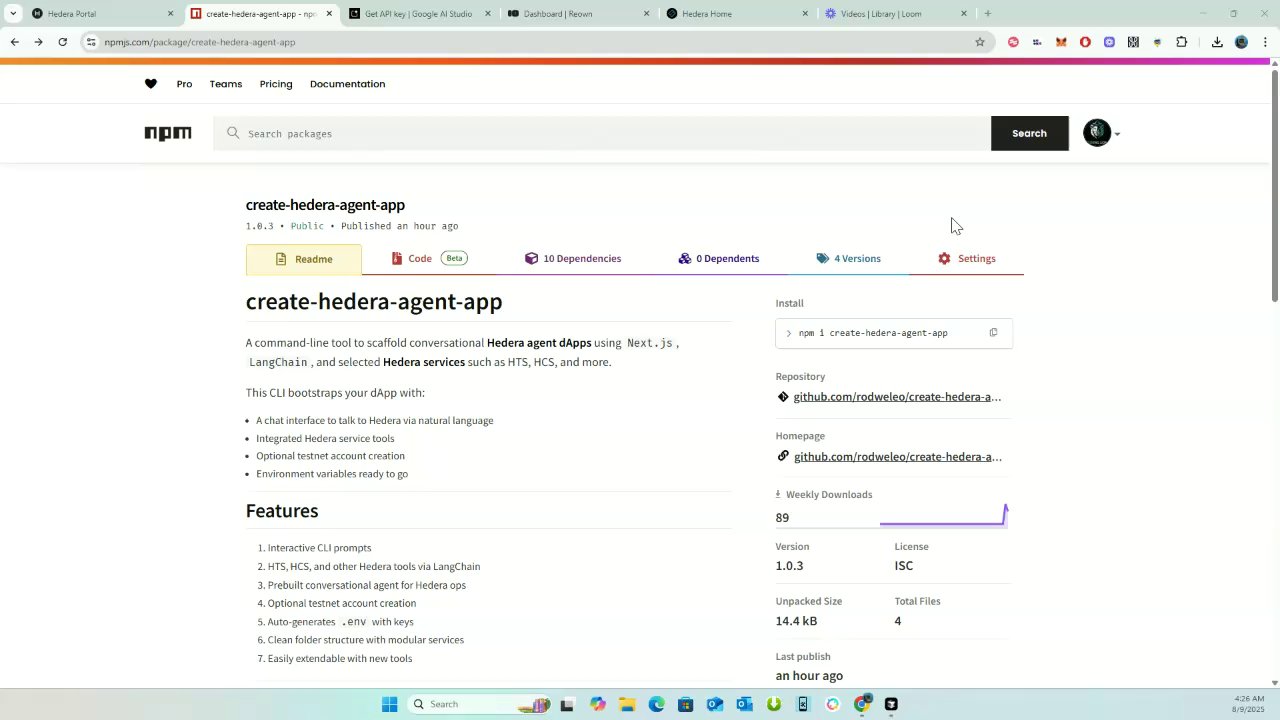Open File Explorer from the taskbar
The image size is (1280, 720).
(627, 704)
